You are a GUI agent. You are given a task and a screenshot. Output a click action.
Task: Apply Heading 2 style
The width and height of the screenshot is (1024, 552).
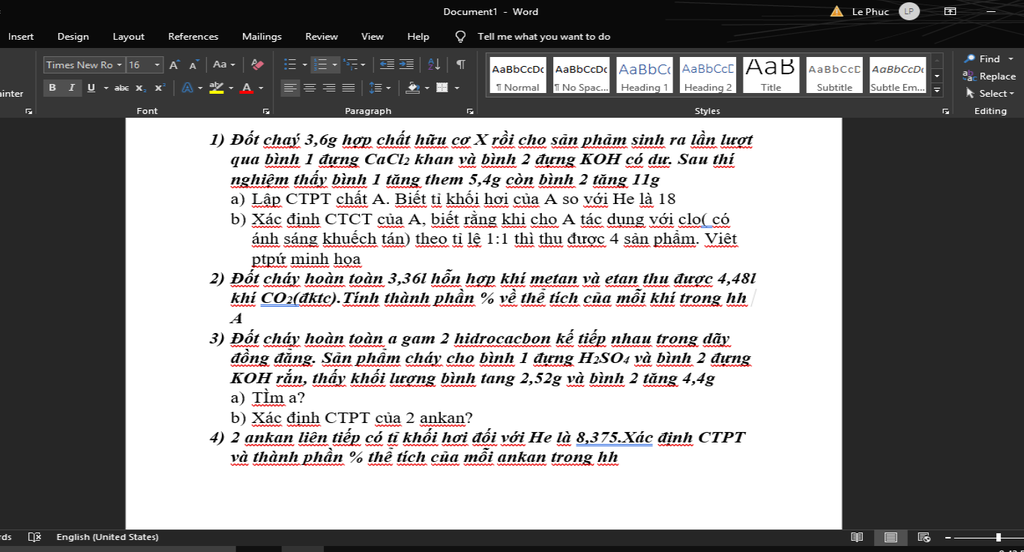click(x=708, y=75)
